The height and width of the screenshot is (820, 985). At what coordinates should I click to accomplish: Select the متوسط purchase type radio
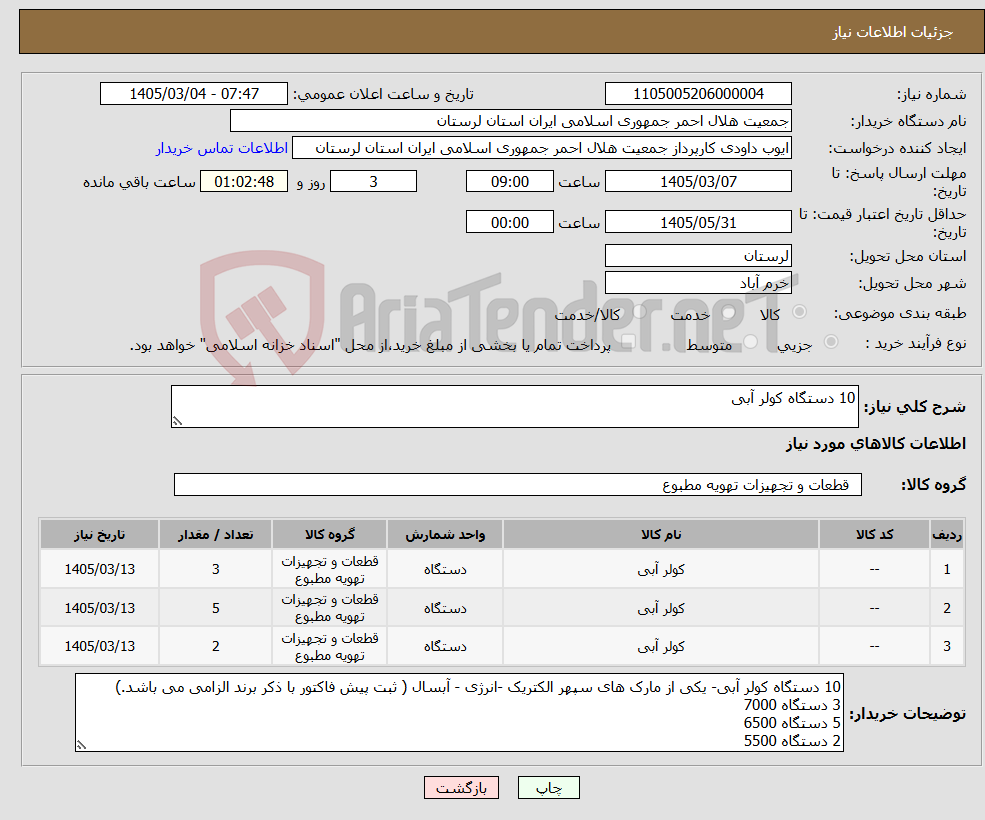click(751, 342)
